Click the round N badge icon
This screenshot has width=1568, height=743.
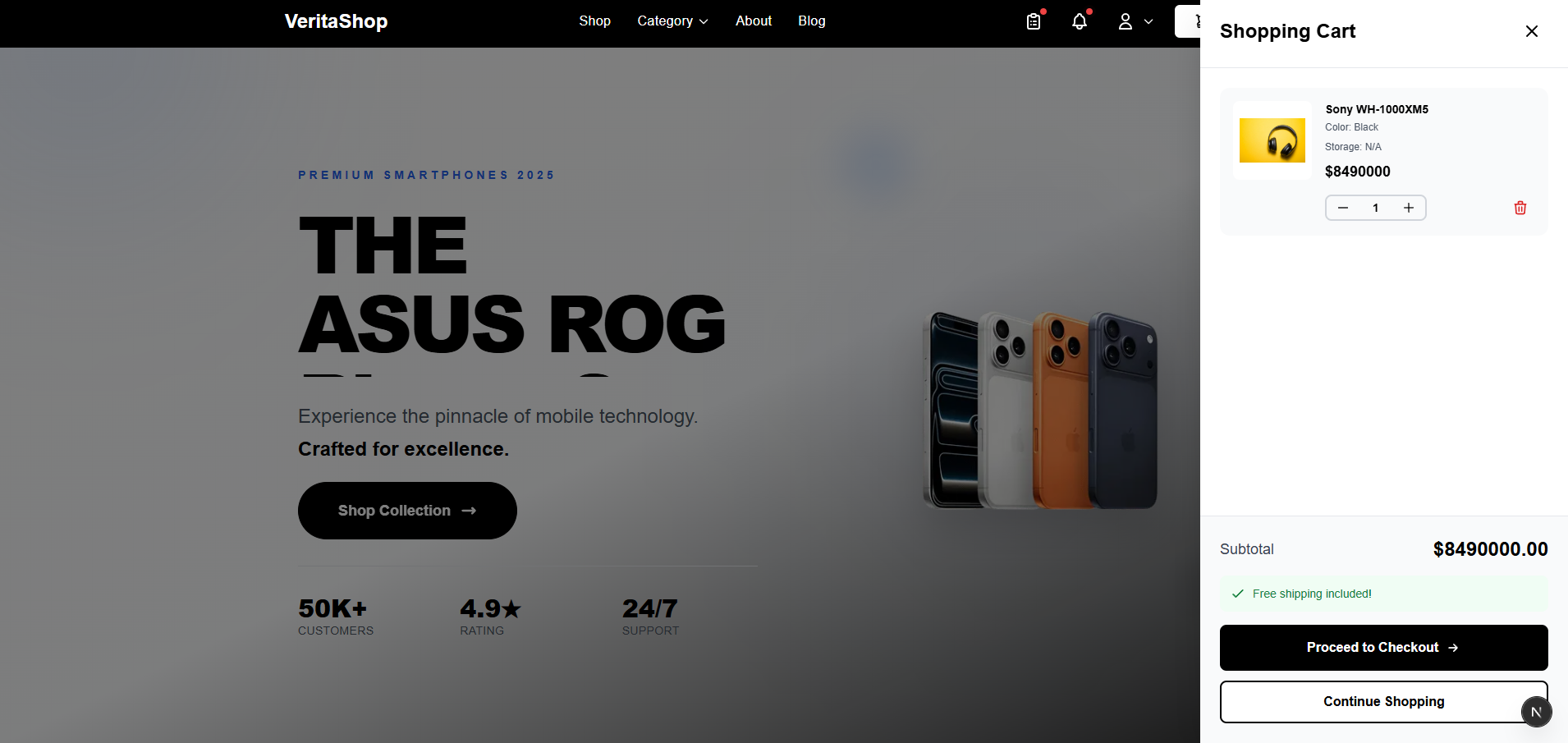pyautogui.click(x=1536, y=712)
